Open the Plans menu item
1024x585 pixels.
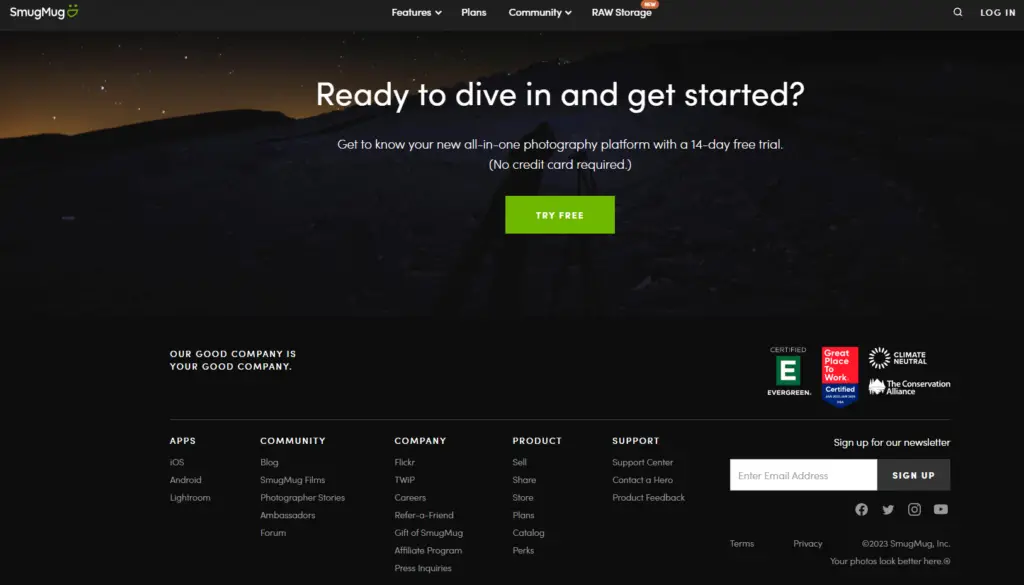[x=474, y=13]
